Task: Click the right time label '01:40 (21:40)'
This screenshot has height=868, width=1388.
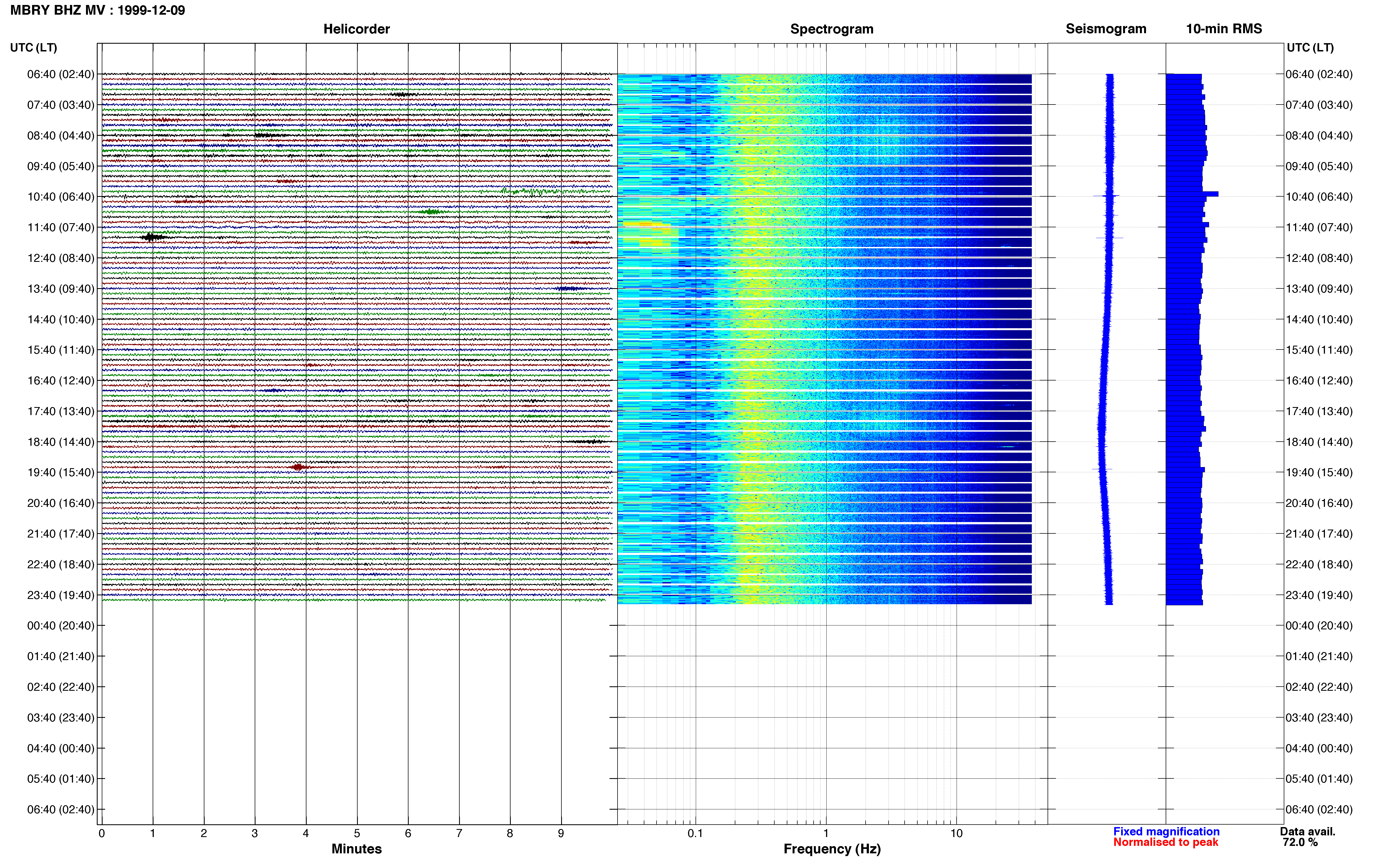Action: pos(1319,656)
